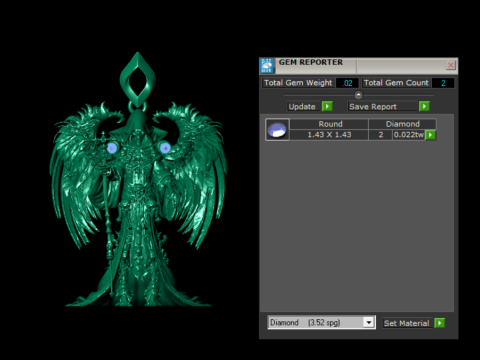Click the Total Gem Weight label
This screenshot has width=480, height=360.
coord(298,83)
